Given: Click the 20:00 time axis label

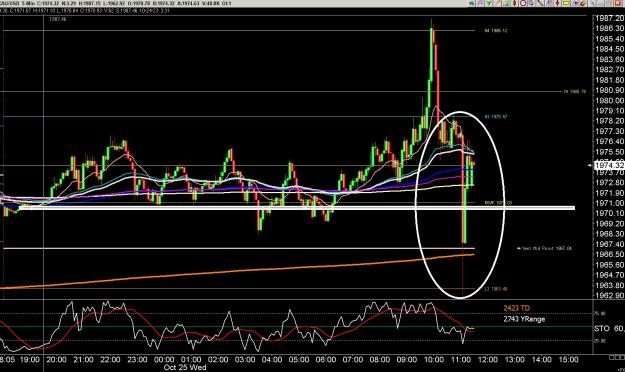Looking at the screenshot, I should [x=56, y=360].
